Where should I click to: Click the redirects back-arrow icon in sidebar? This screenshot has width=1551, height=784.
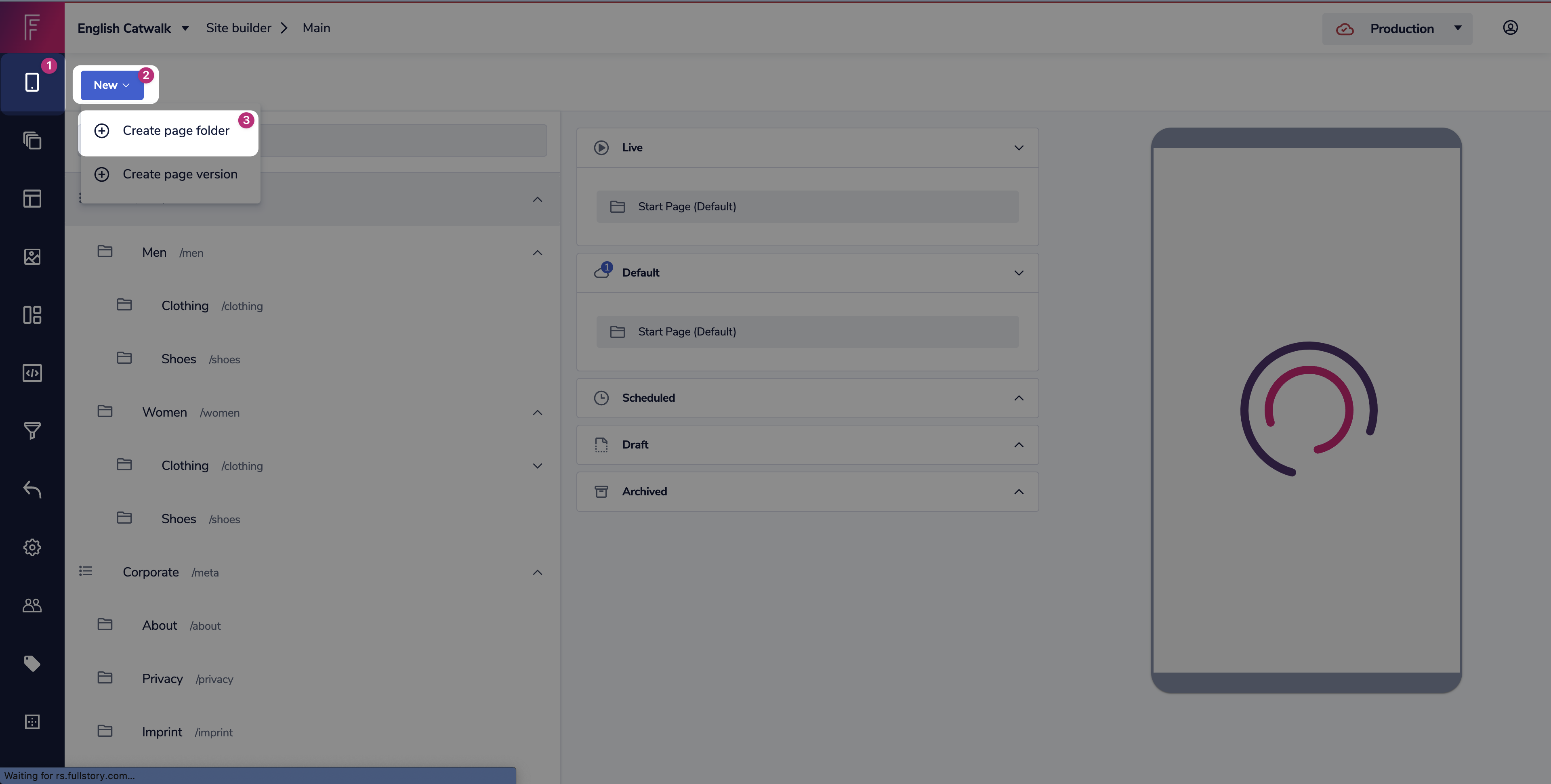click(x=32, y=489)
